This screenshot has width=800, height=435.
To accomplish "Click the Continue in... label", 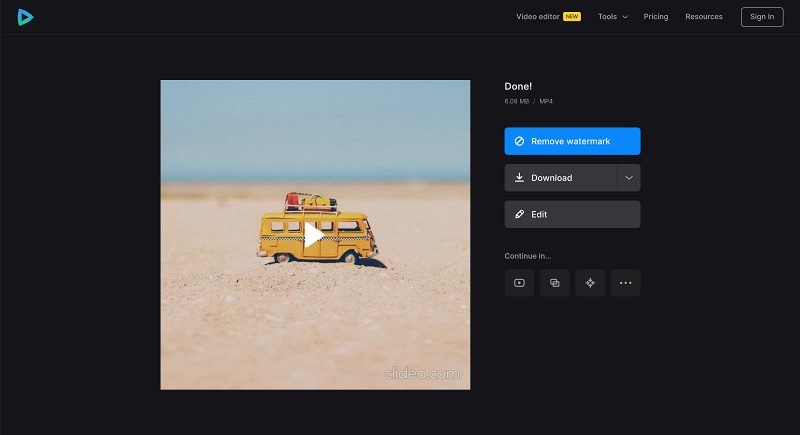I will pos(528,256).
